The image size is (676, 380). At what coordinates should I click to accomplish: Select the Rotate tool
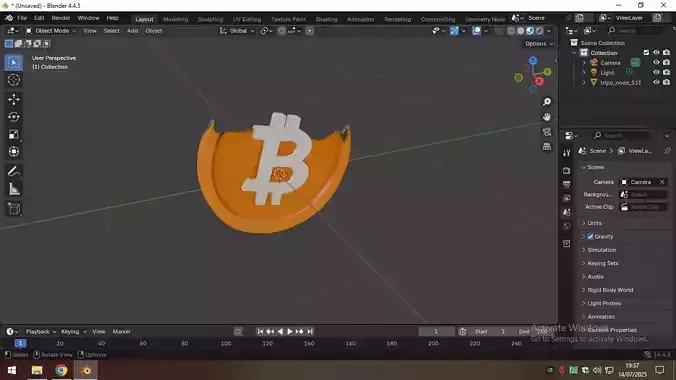(14, 117)
